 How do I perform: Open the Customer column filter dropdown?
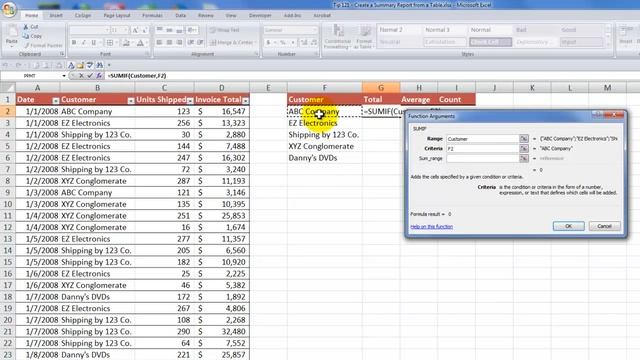[x=131, y=100]
